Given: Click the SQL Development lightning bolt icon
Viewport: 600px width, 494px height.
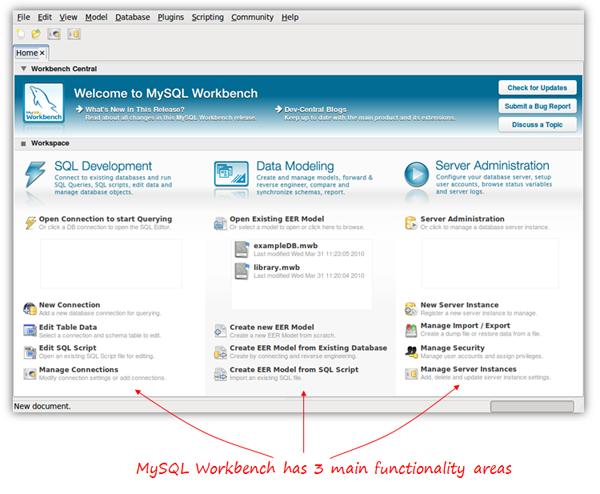Looking at the screenshot, I should click(x=35, y=174).
